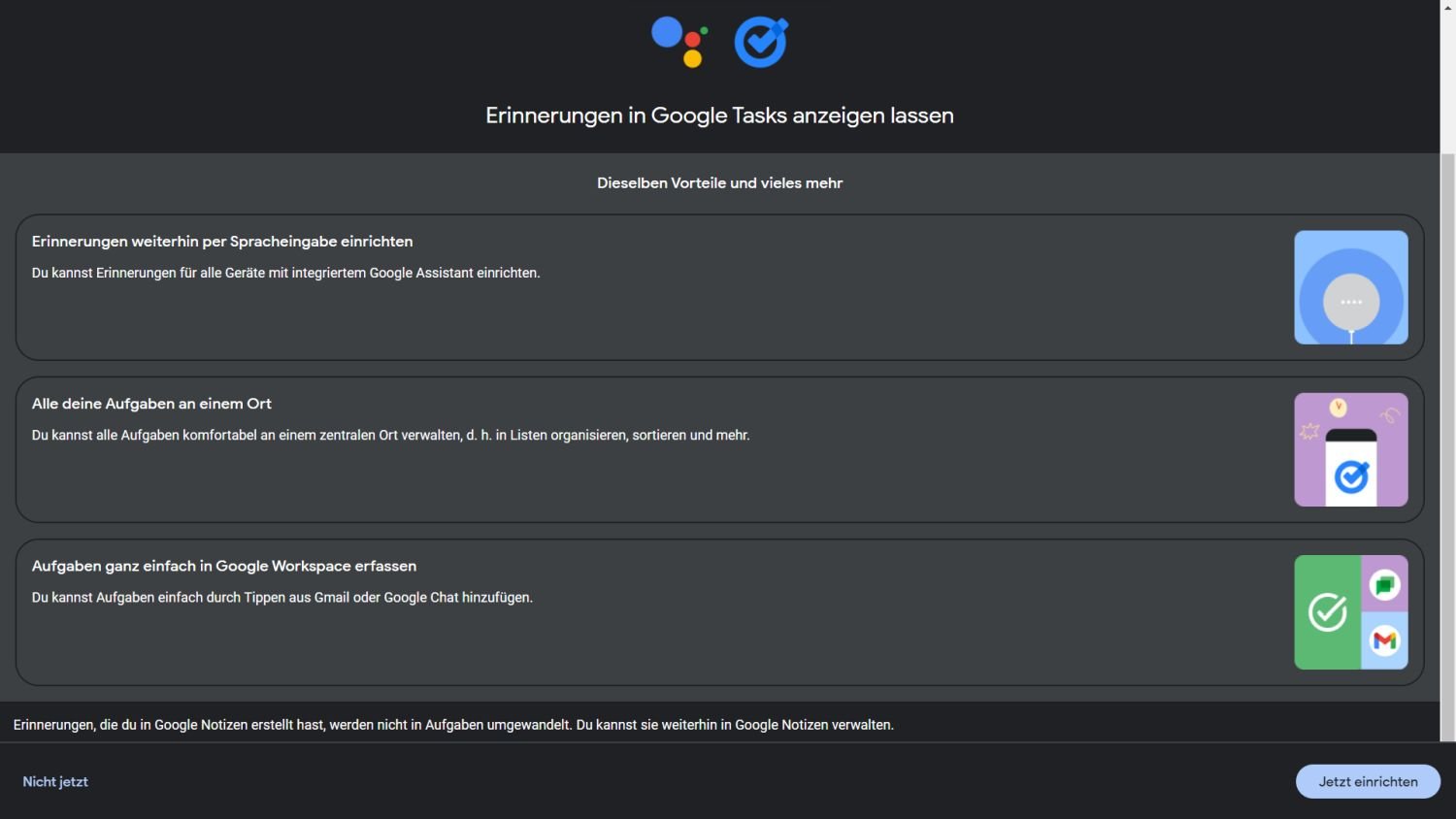
Task: Click the "Dieselben Vorteile und vieles mehr" subheading
Action: pyautogui.click(x=719, y=183)
